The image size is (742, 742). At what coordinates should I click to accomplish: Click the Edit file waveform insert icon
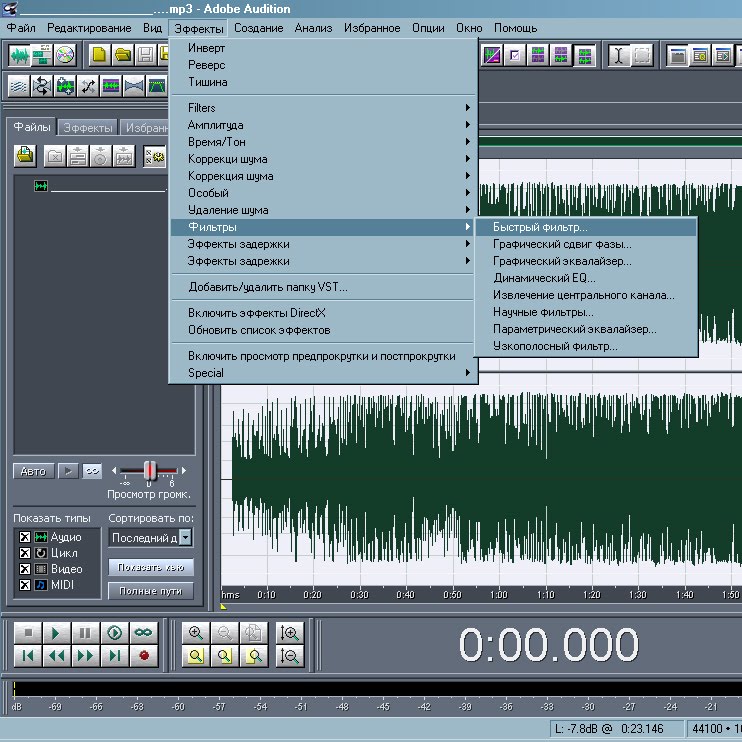click(x=124, y=156)
